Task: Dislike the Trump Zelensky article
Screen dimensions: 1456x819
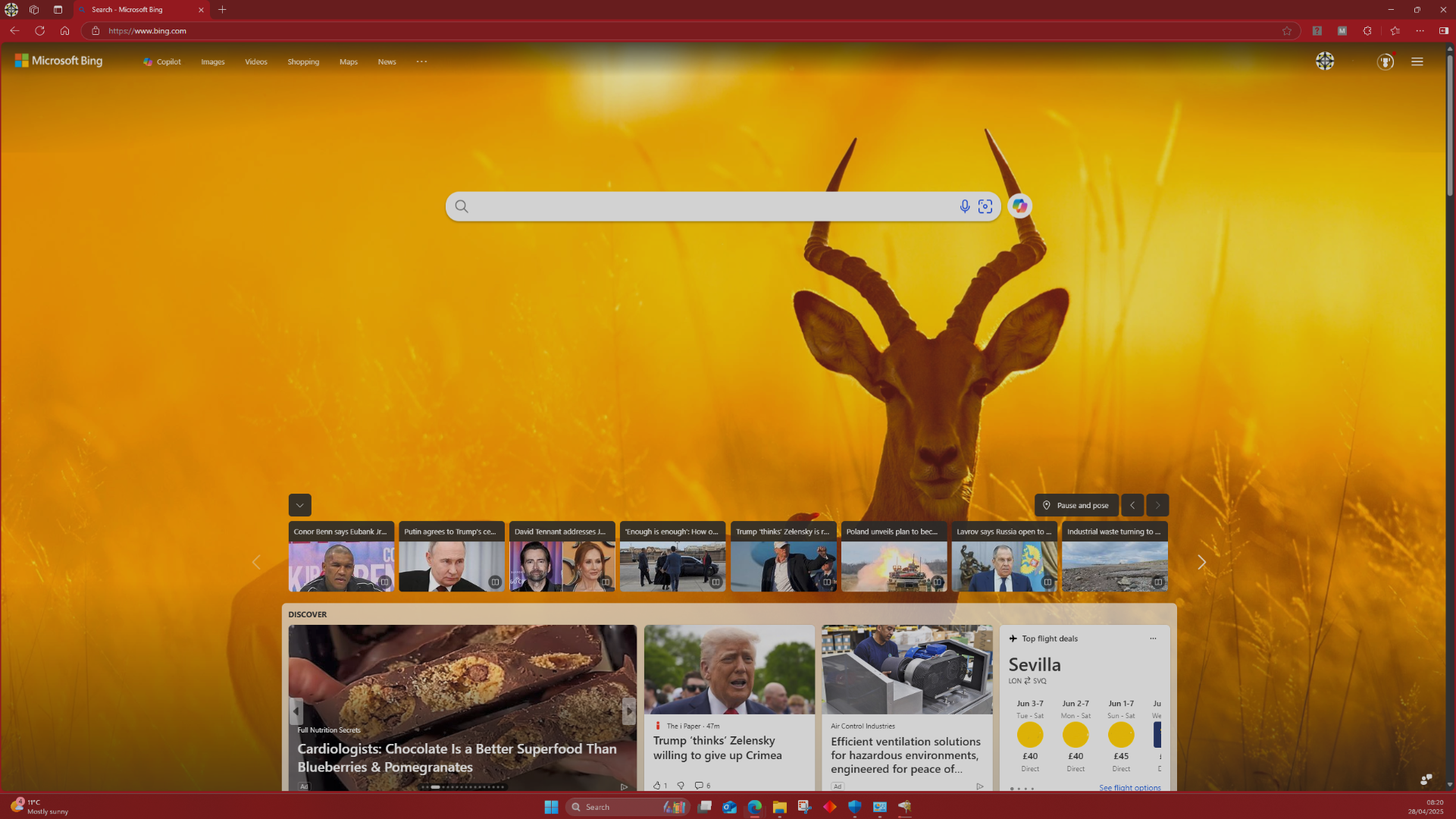Action: 681,786
